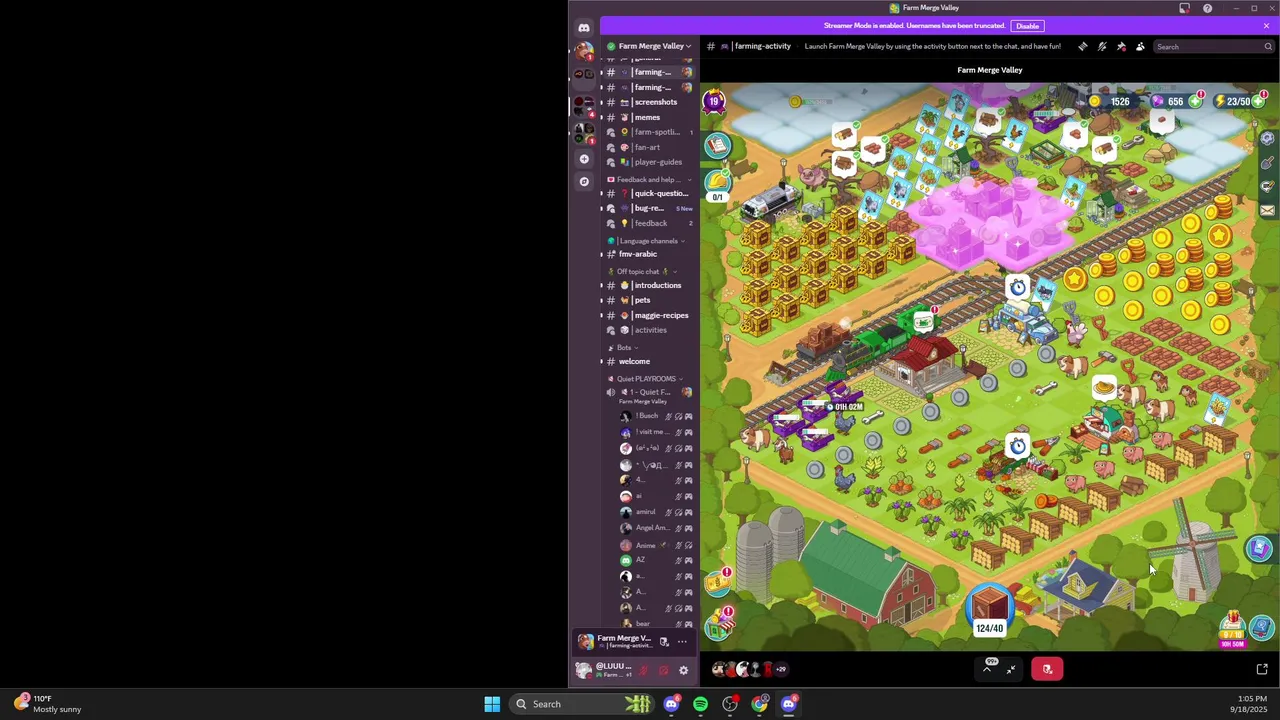
Task: Open Spotify from Windows taskbar
Action: [x=700, y=704]
